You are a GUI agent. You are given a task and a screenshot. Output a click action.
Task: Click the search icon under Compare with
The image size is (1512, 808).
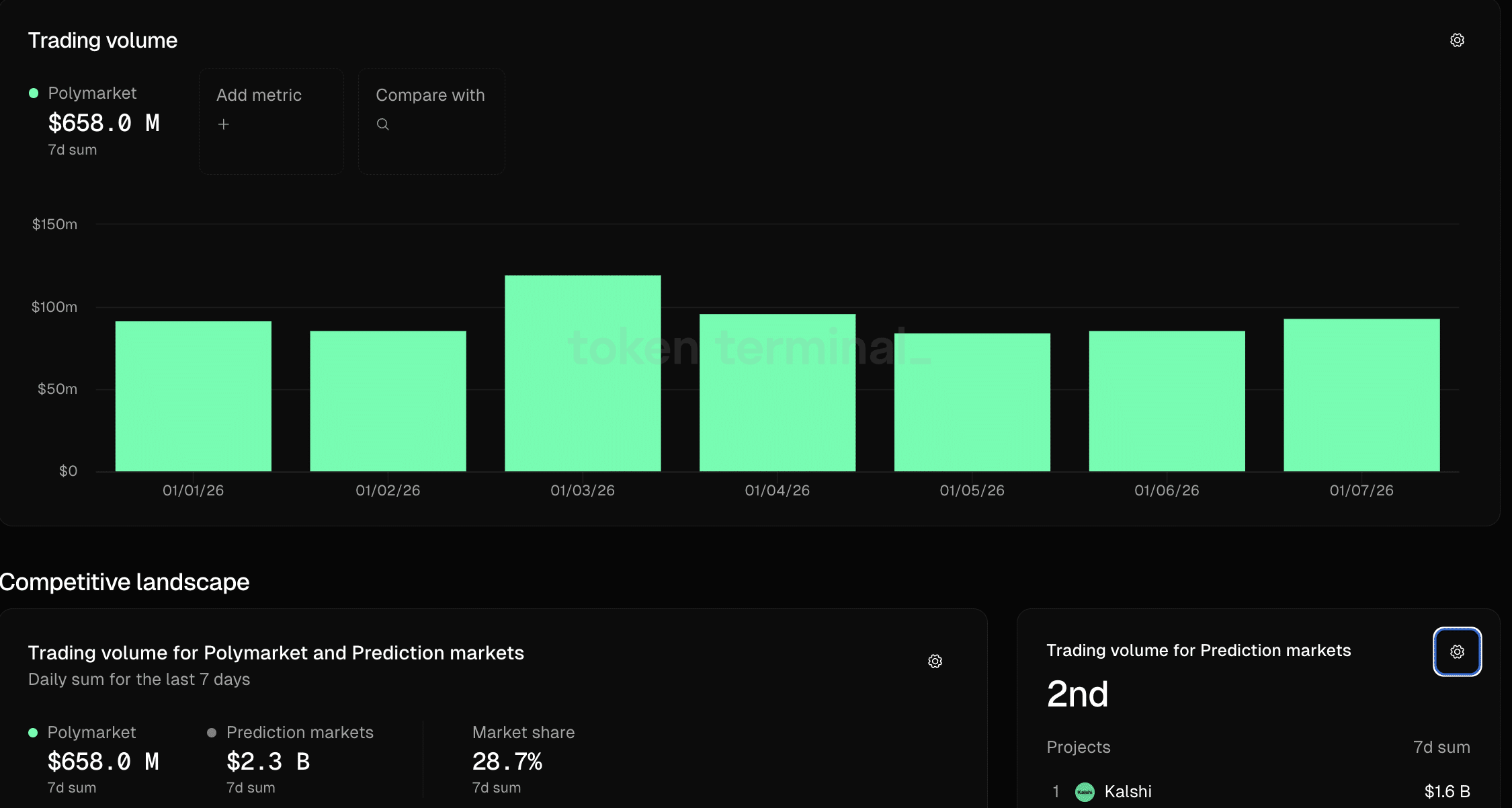click(382, 124)
